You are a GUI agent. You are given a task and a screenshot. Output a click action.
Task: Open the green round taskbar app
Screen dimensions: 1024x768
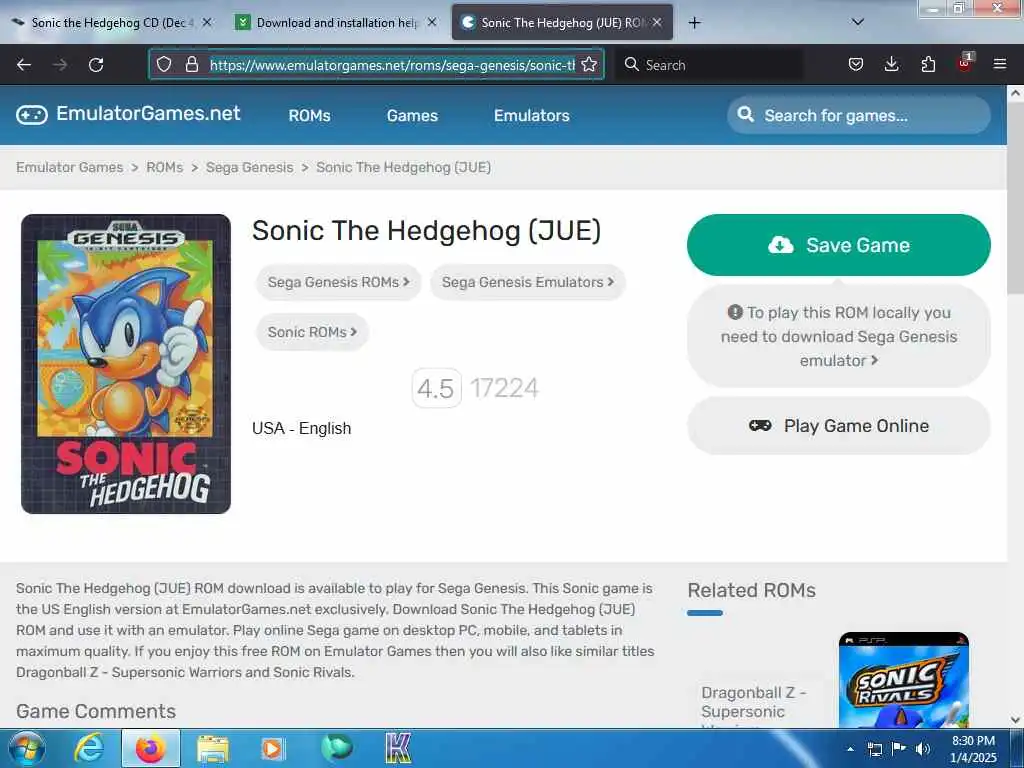tap(336, 748)
